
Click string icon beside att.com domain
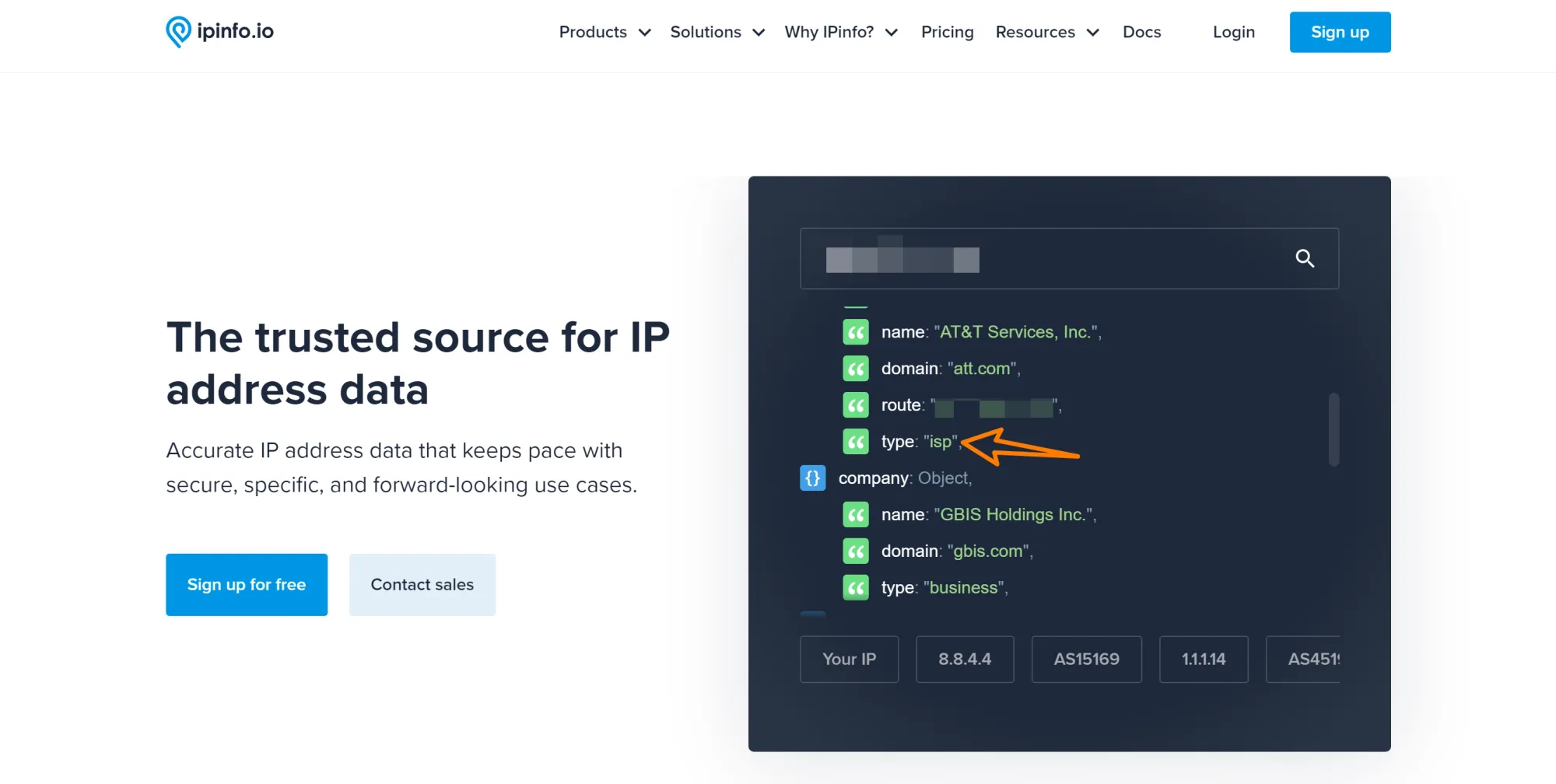[x=856, y=369]
